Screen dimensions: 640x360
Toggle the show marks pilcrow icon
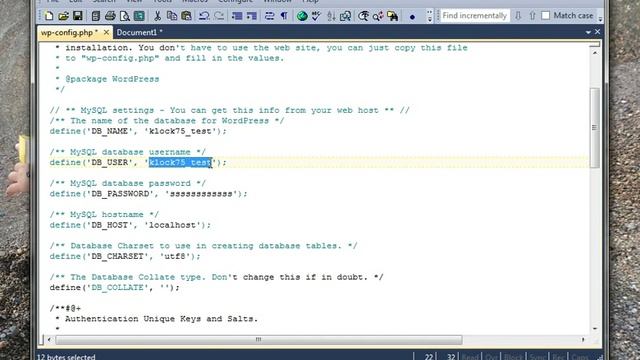(284, 16)
